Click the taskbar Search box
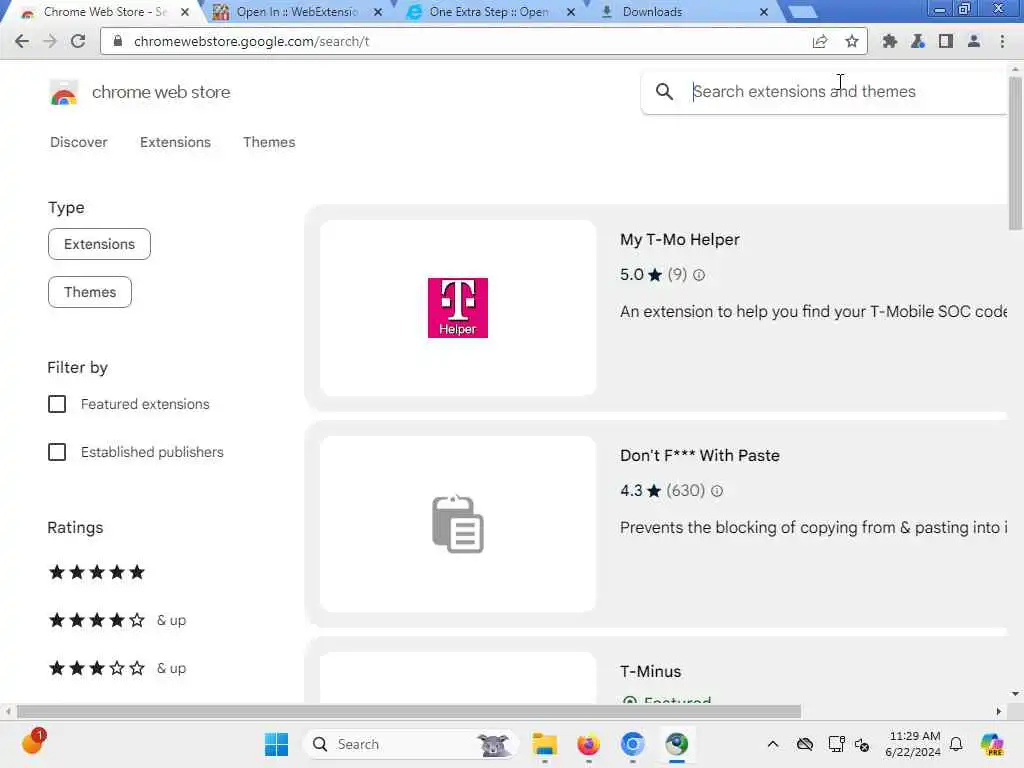 [410, 744]
